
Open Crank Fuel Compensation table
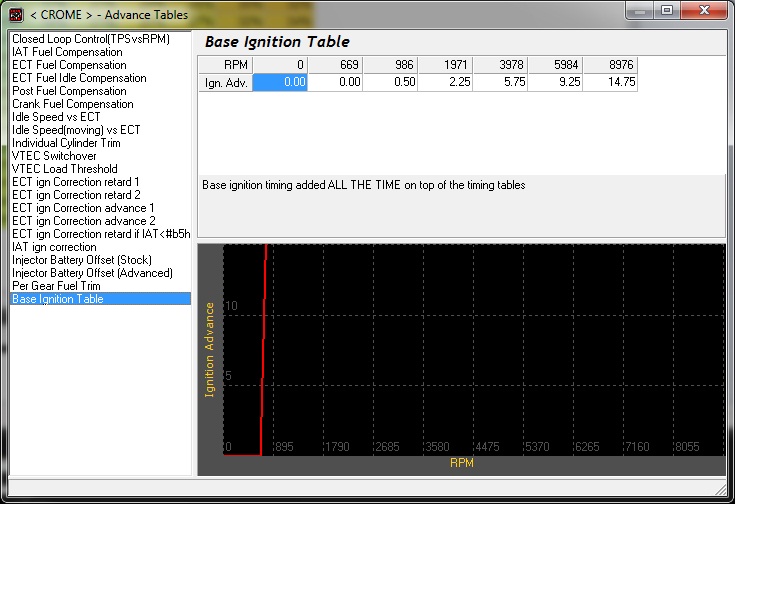point(73,104)
